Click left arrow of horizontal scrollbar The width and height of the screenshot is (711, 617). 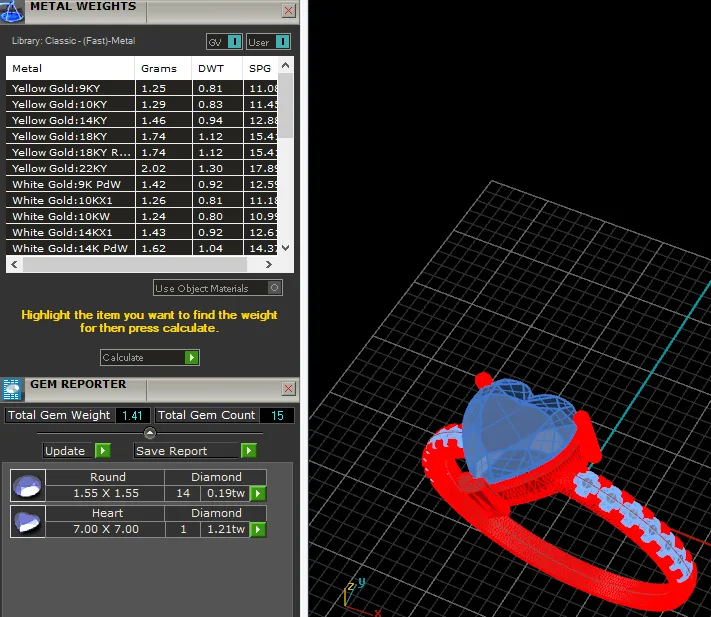click(x=15, y=264)
